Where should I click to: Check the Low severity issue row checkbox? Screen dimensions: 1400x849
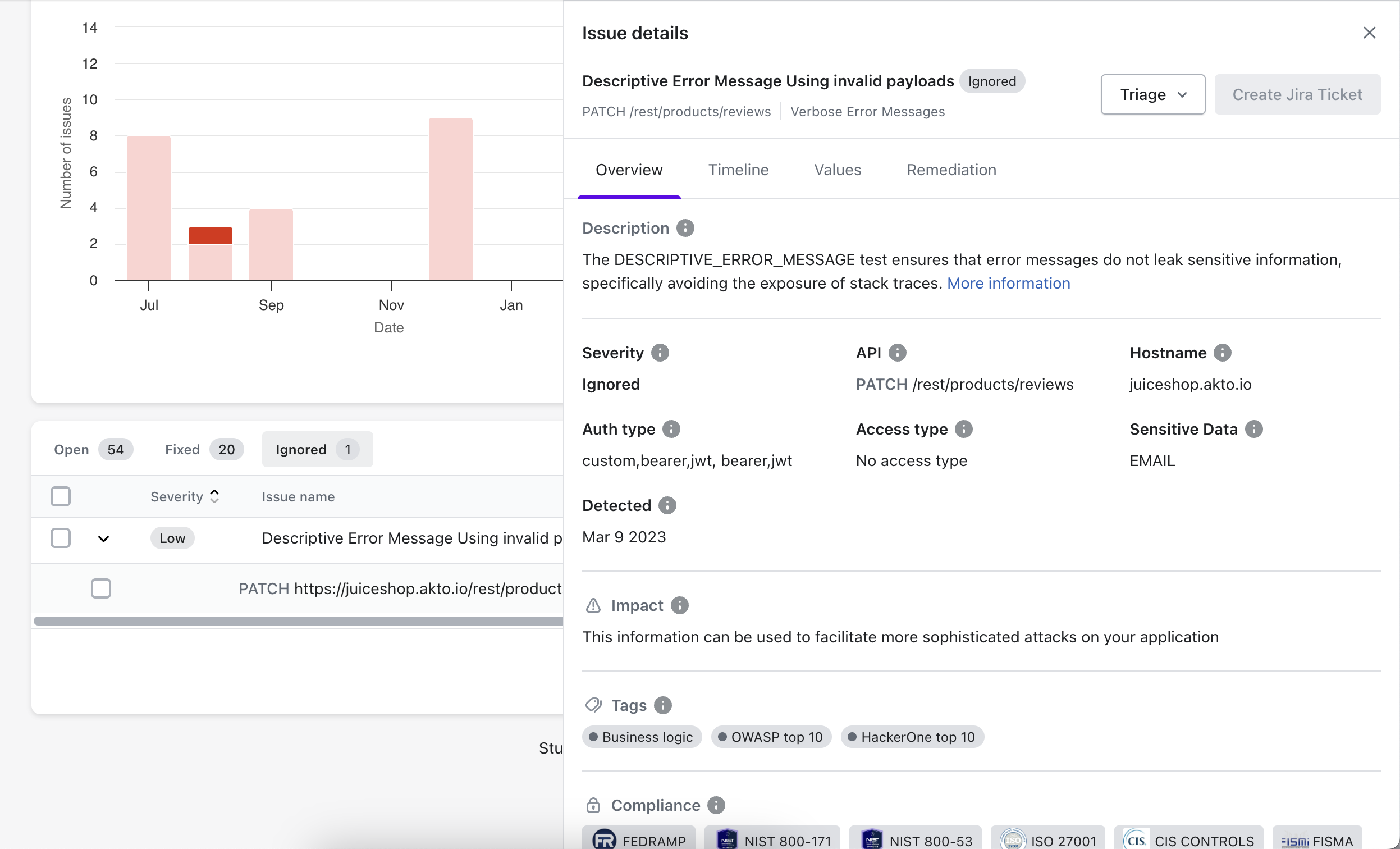[60, 538]
